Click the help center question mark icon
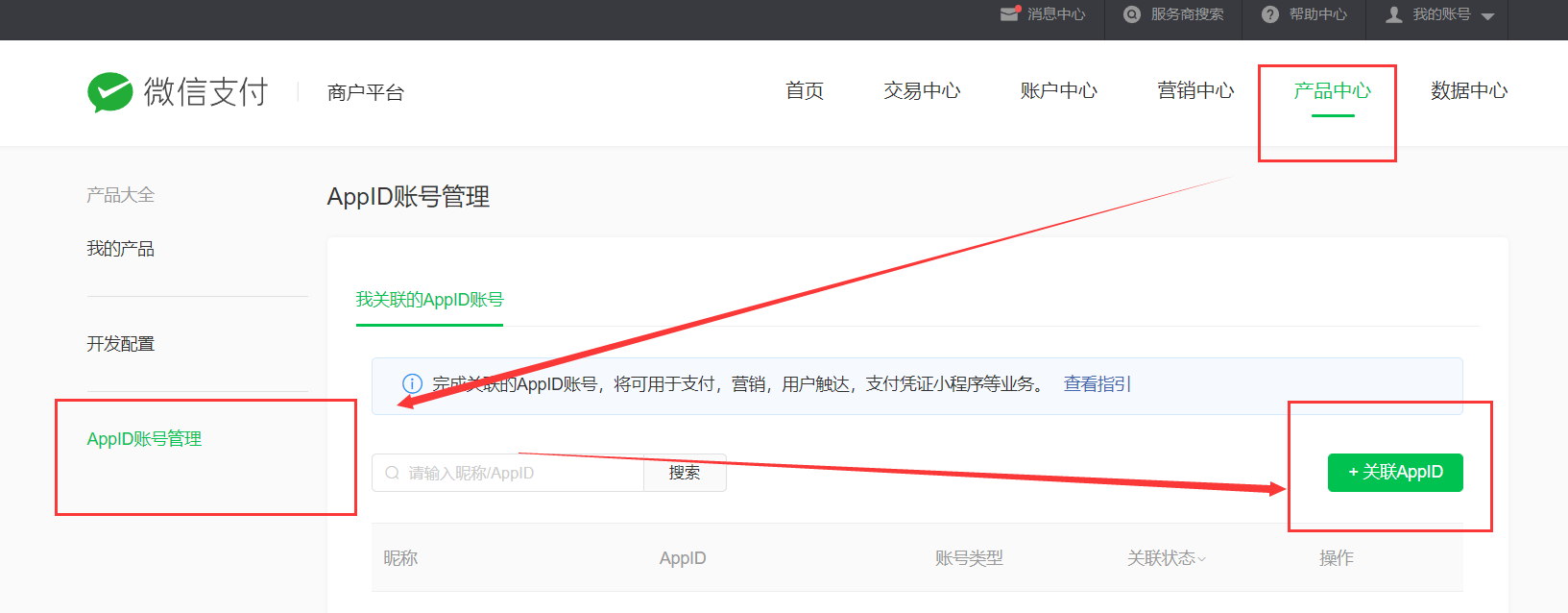Screen dimensions: 1568x613 [1270, 14]
